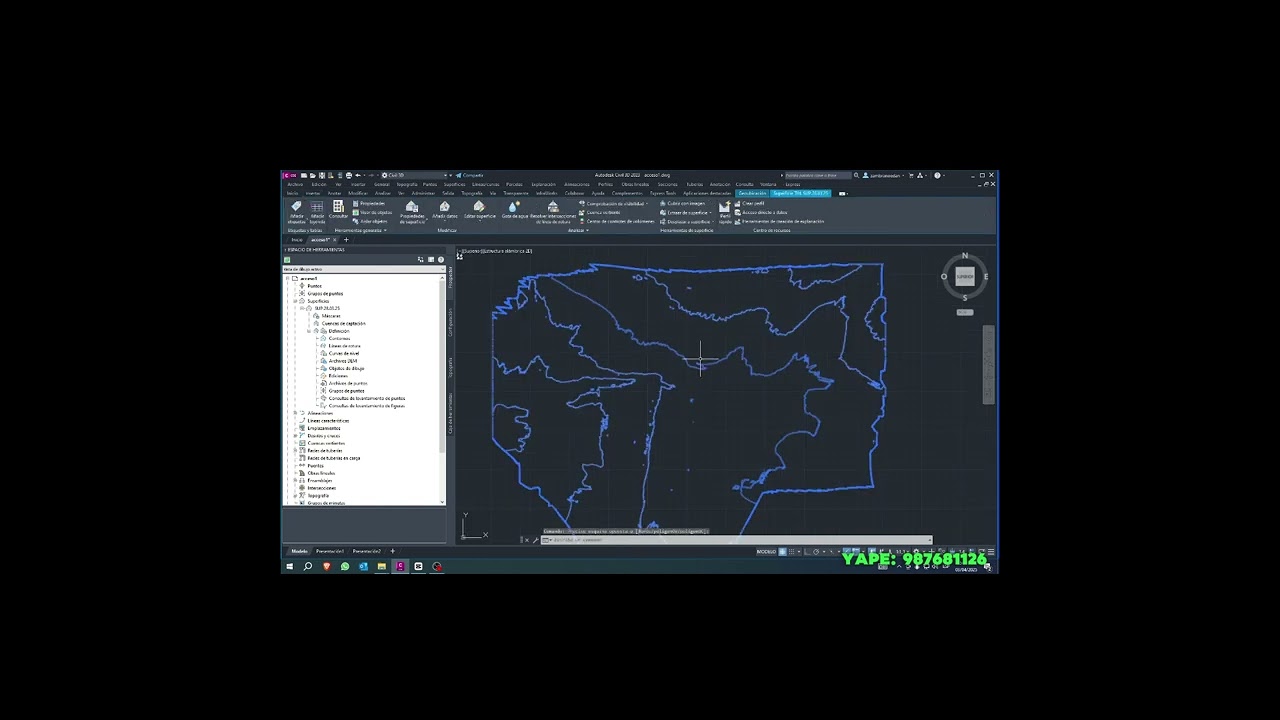This screenshot has height=720, width=1280.
Task: Click the Windows Start button
Action: (290, 566)
